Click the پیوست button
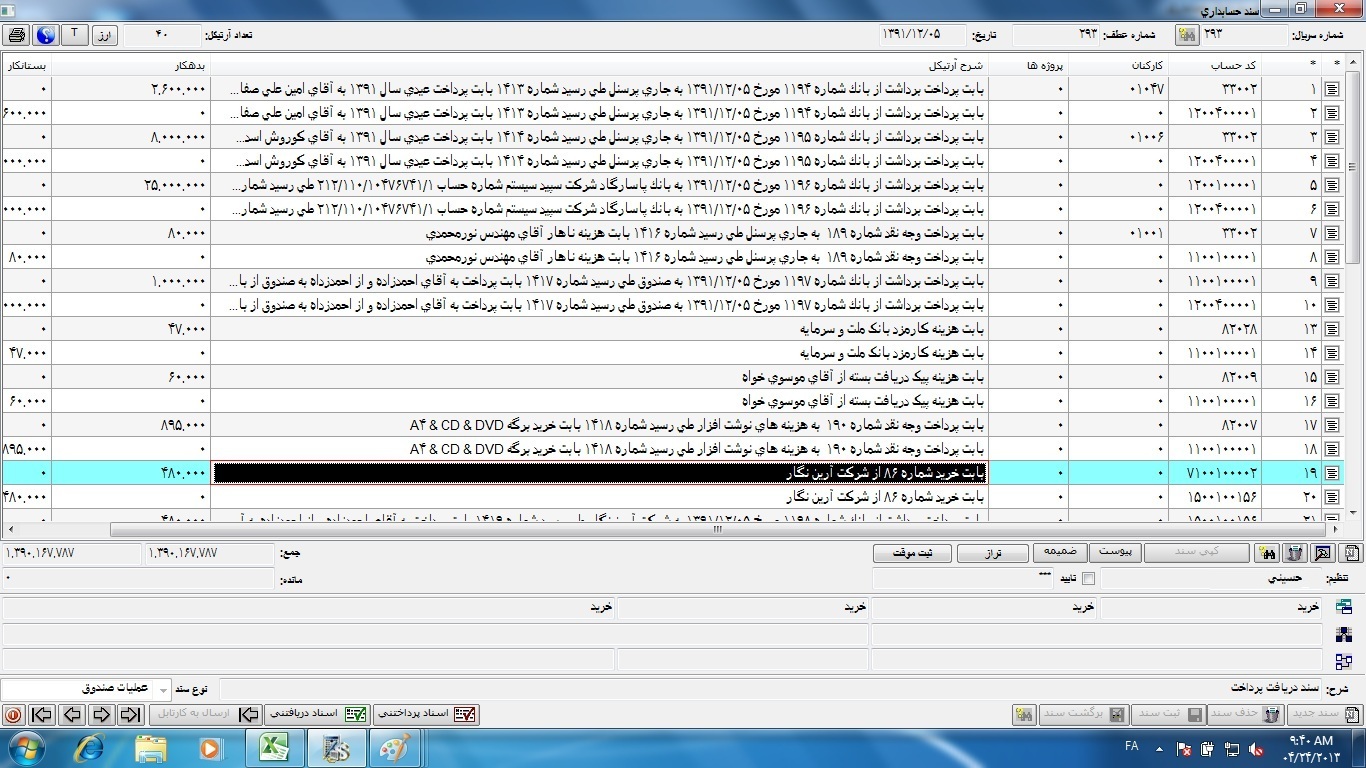 (1114, 552)
